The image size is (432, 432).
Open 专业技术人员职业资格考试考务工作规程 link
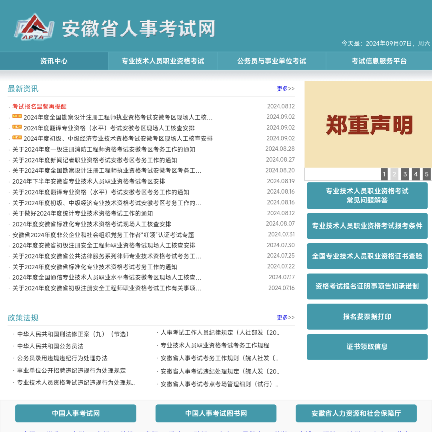point(215,345)
